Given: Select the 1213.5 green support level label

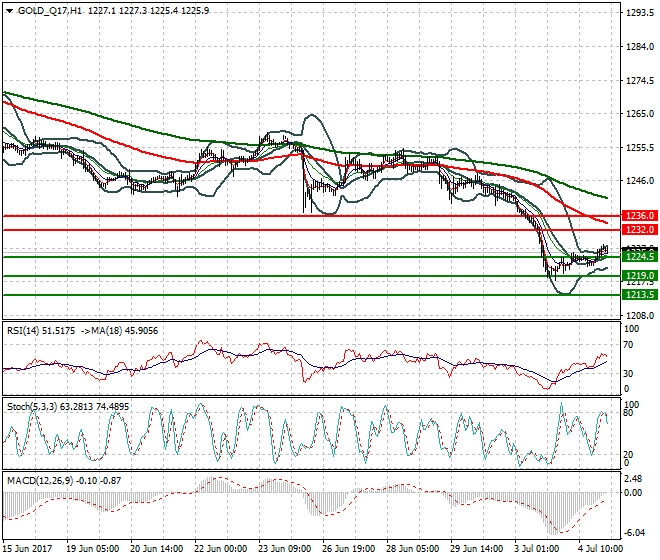Looking at the screenshot, I should [640, 294].
